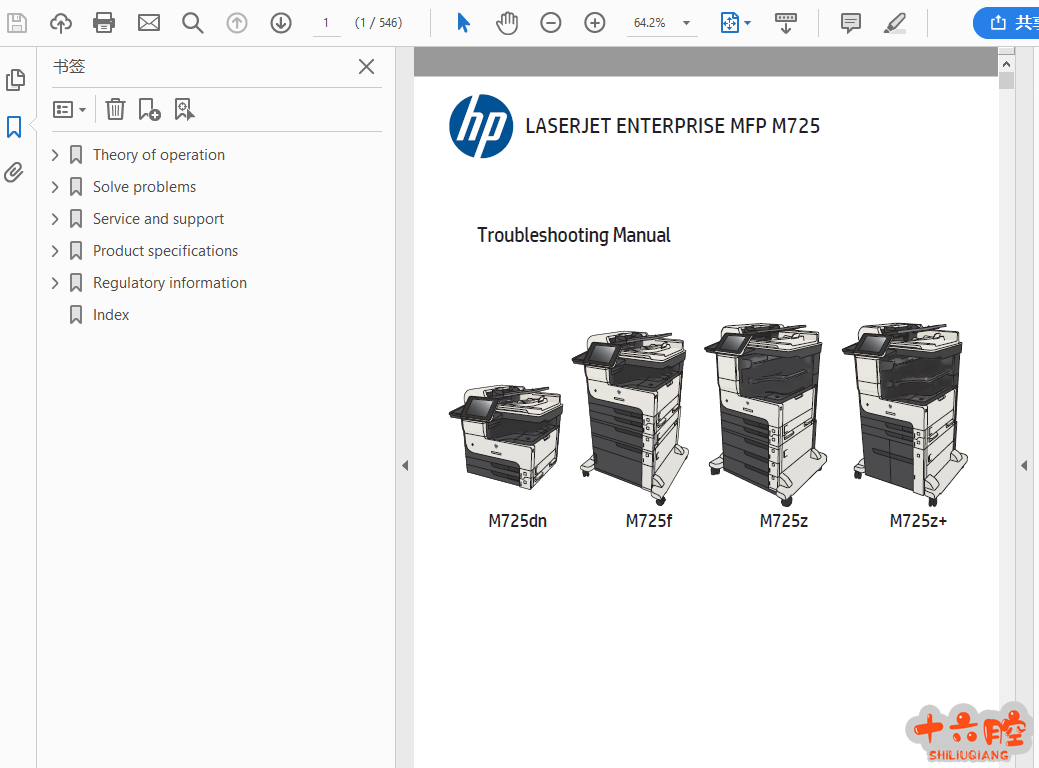Open the search magnifier tool
This screenshot has height=768, width=1039.
click(192, 22)
